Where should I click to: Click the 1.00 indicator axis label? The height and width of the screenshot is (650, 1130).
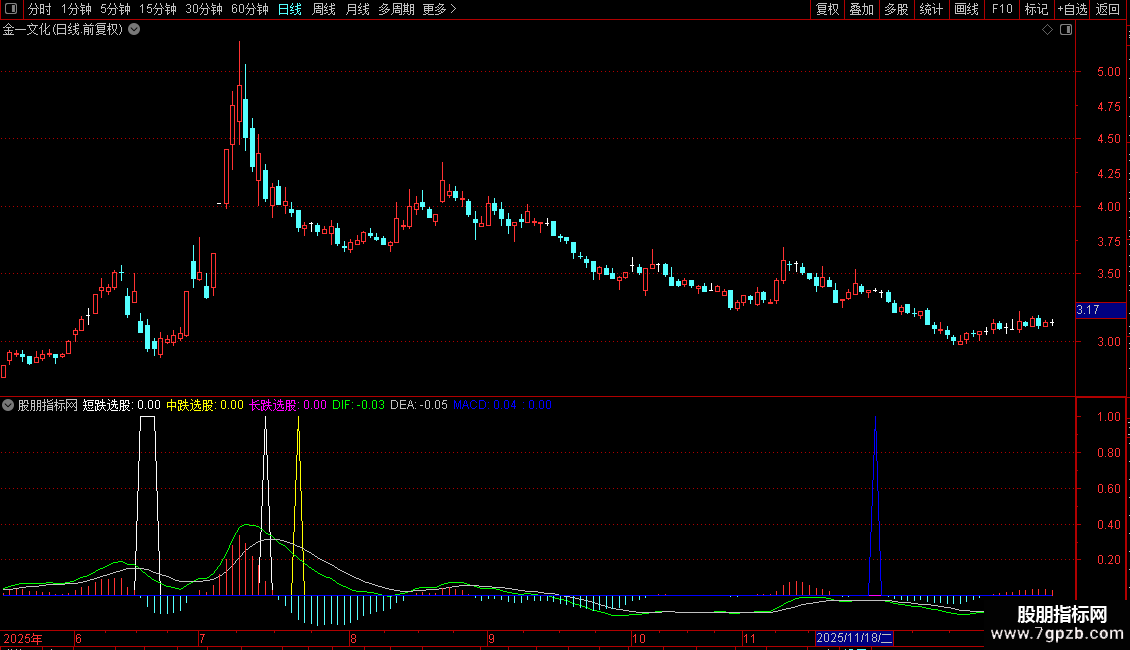coord(1108,417)
